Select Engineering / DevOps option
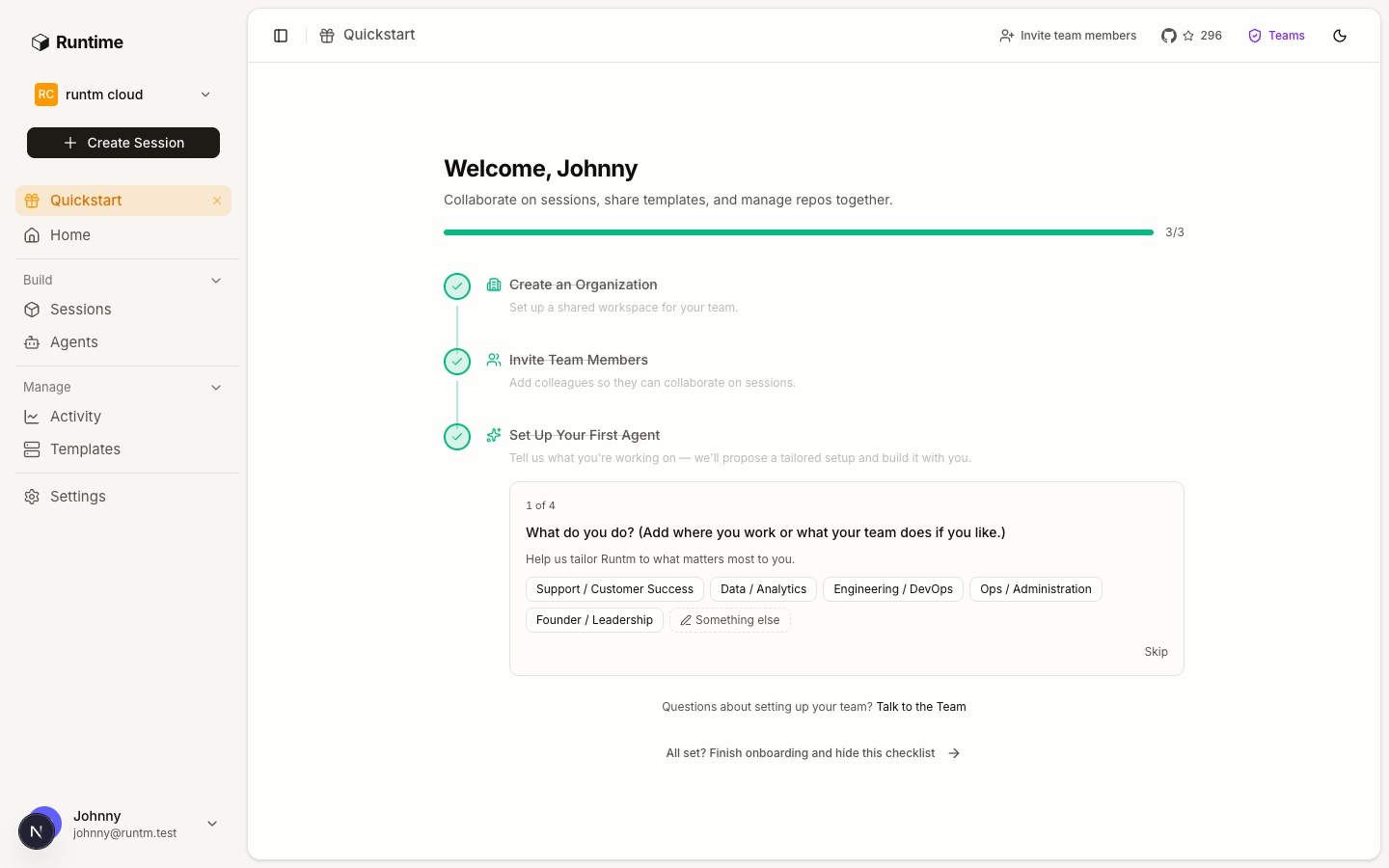The image size is (1389, 868). tap(893, 589)
